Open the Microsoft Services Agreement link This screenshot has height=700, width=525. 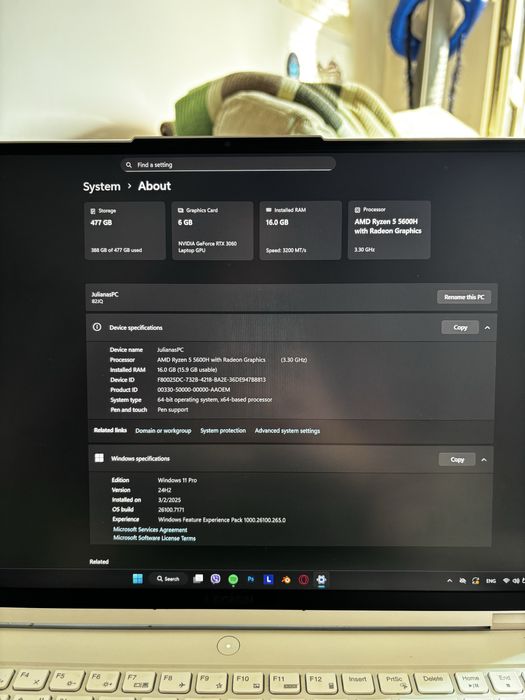point(150,530)
